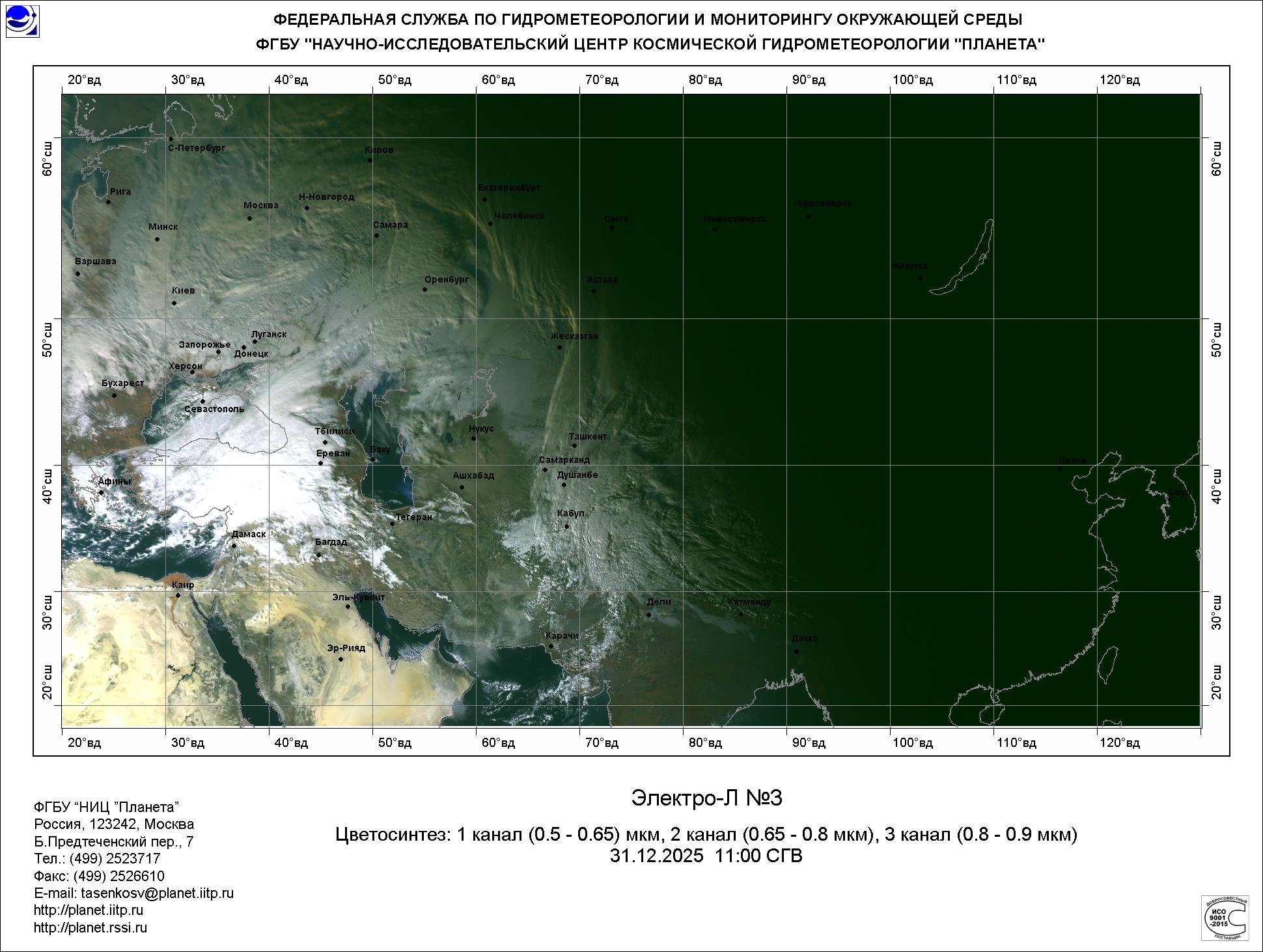Click the Каир city marker dot
Viewport: 1263px width, 952px height.
[x=178, y=595]
